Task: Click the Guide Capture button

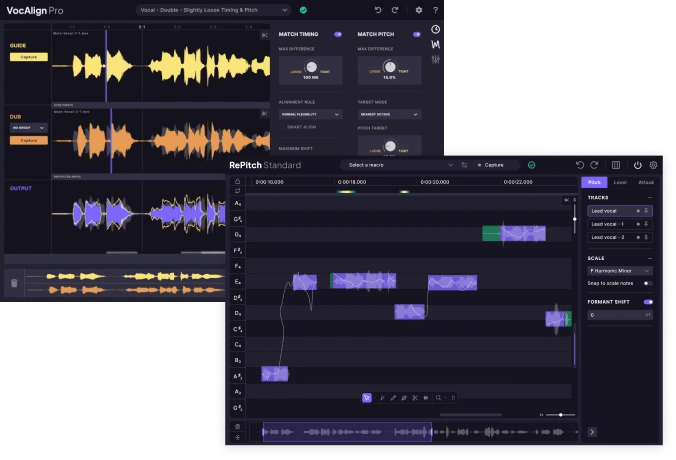Action: pos(28,57)
